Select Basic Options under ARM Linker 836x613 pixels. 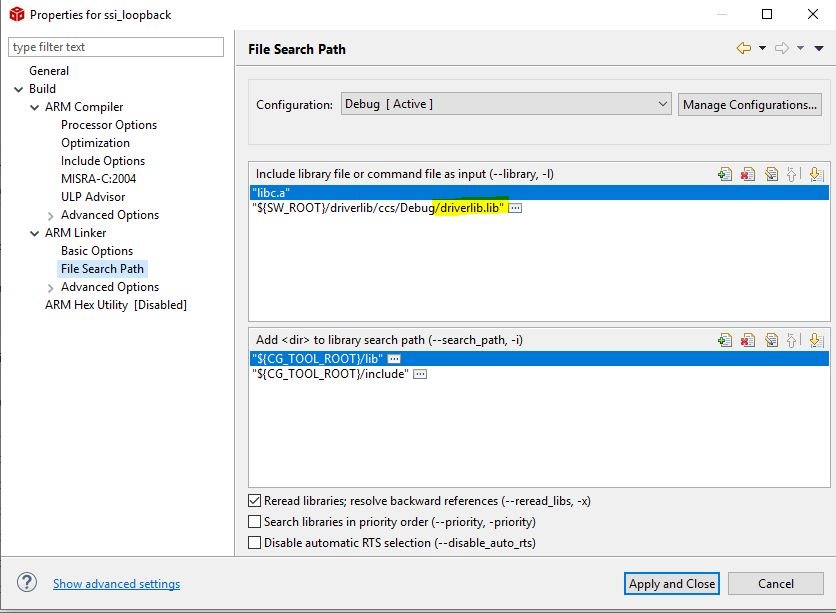click(96, 251)
